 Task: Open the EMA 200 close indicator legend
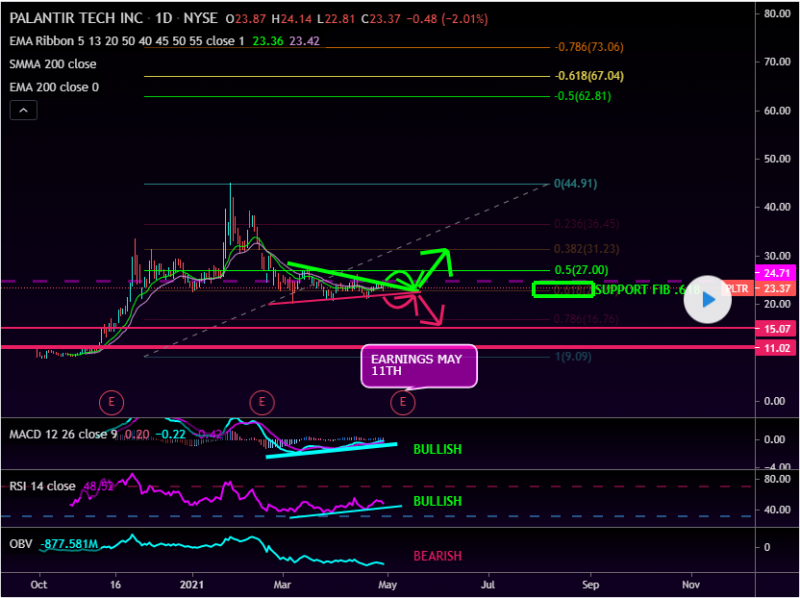[54, 87]
